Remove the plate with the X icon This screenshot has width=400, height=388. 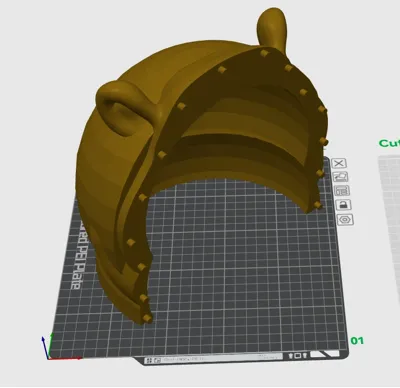point(340,163)
